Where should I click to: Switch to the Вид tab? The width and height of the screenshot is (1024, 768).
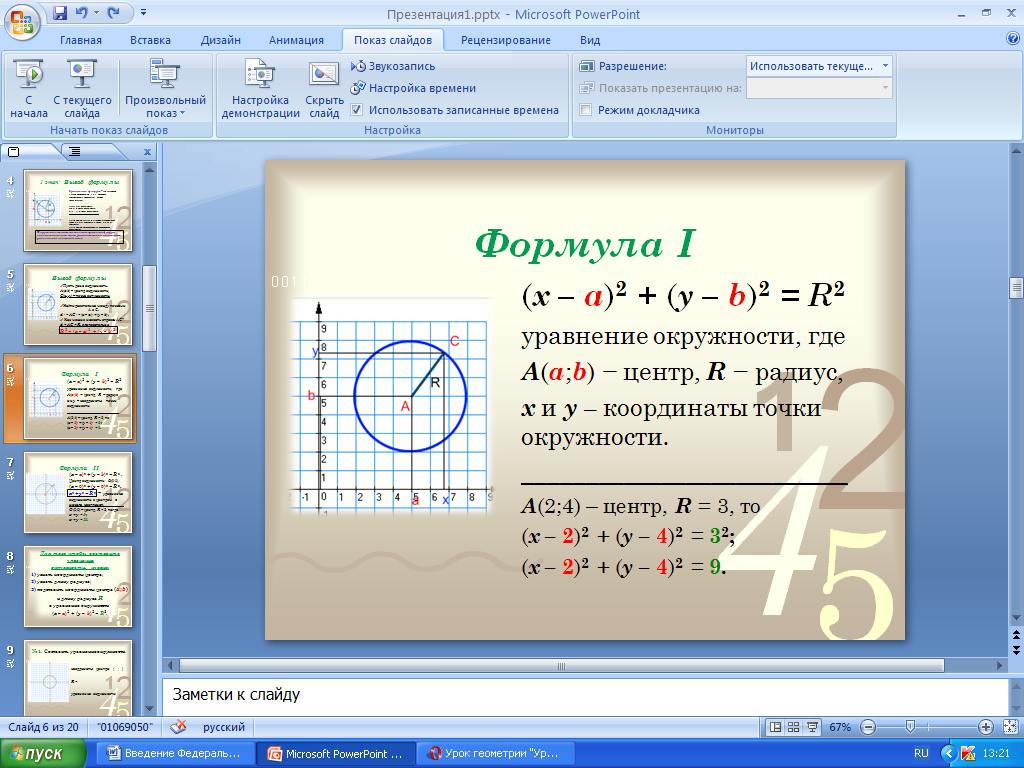click(x=590, y=40)
